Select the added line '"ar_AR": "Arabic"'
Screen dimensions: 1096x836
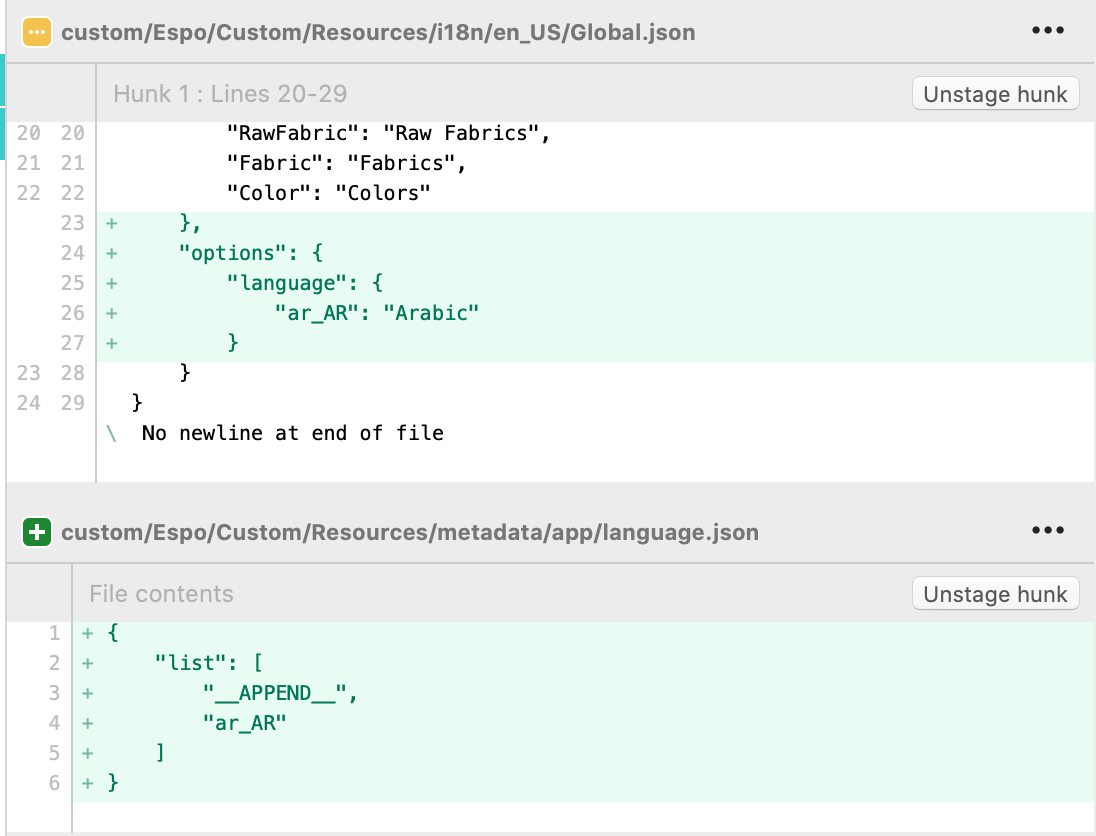coord(377,313)
